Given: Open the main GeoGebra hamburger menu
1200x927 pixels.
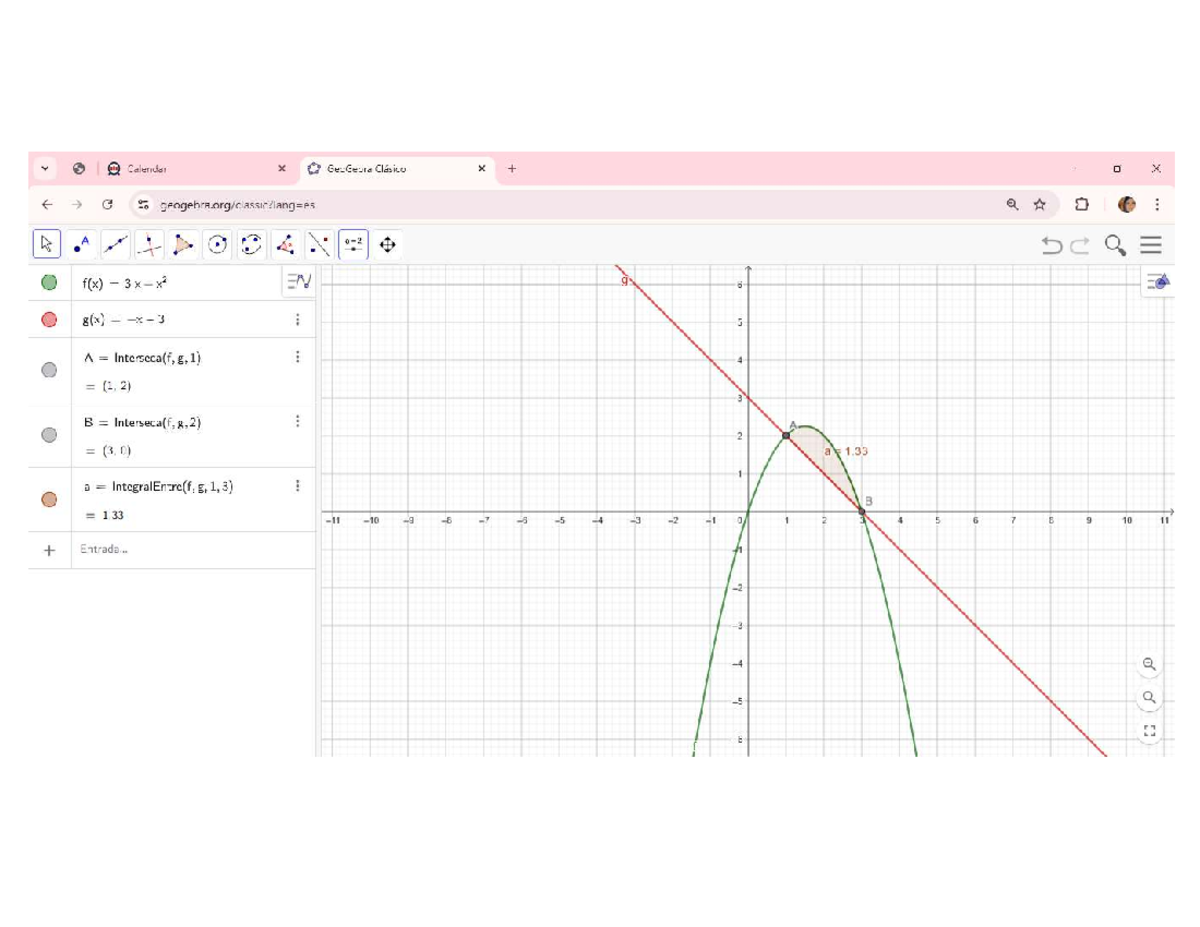Looking at the screenshot, I should pos(1150,244).
